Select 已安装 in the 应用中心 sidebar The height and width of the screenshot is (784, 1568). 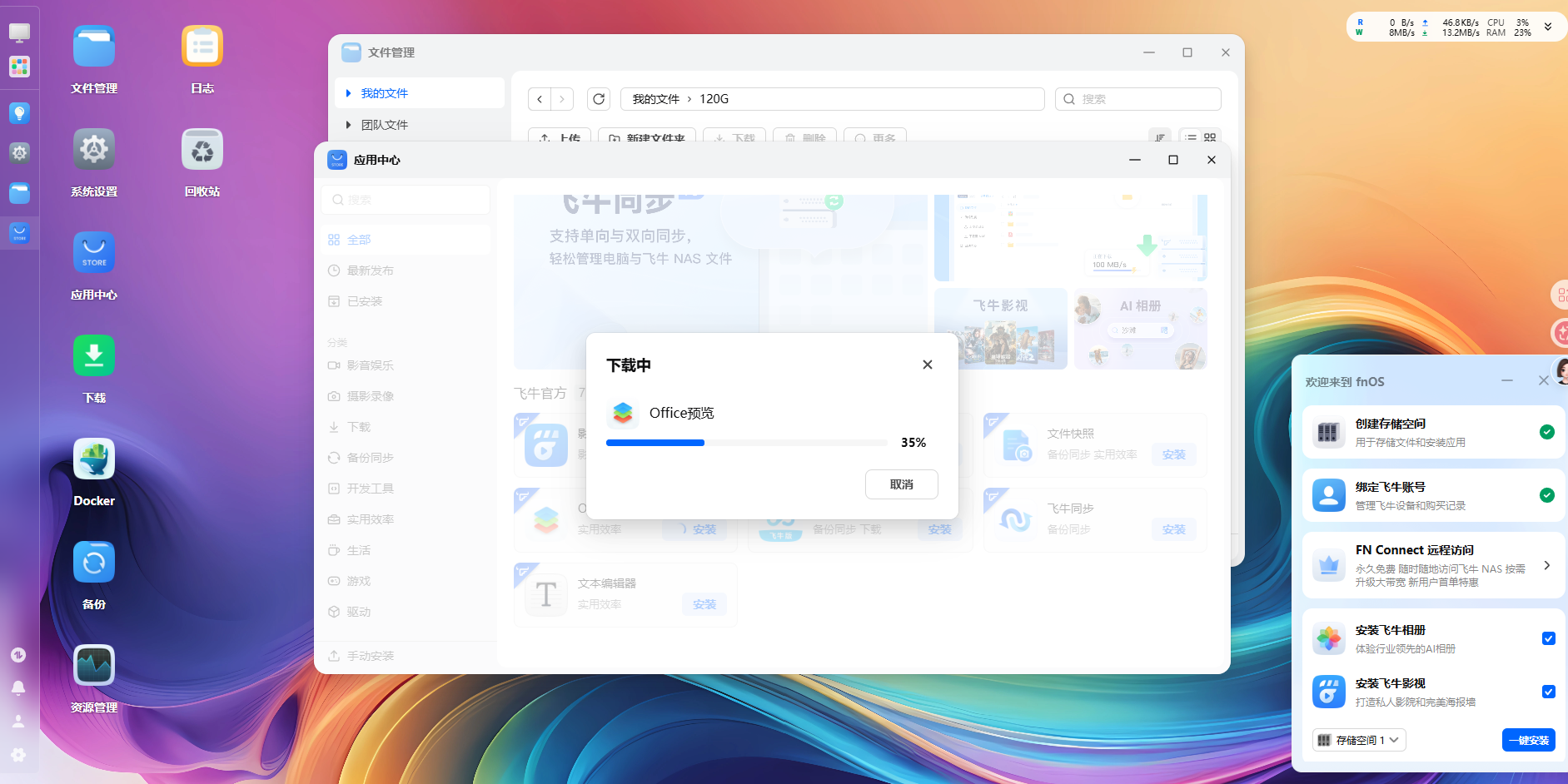[x=406, y=301]
